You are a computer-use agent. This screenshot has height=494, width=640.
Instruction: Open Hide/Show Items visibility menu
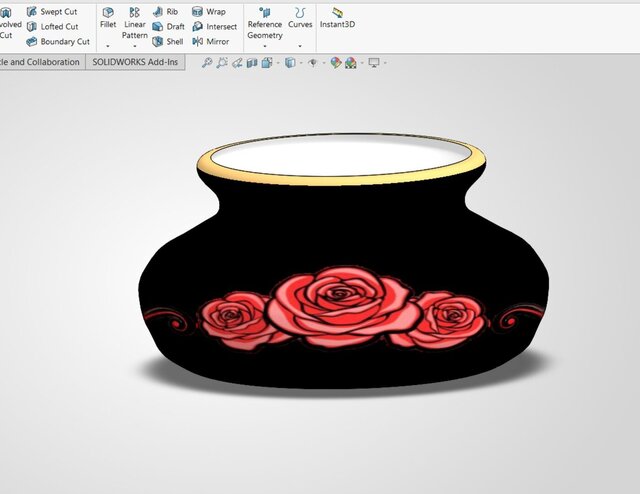point(313,62)
